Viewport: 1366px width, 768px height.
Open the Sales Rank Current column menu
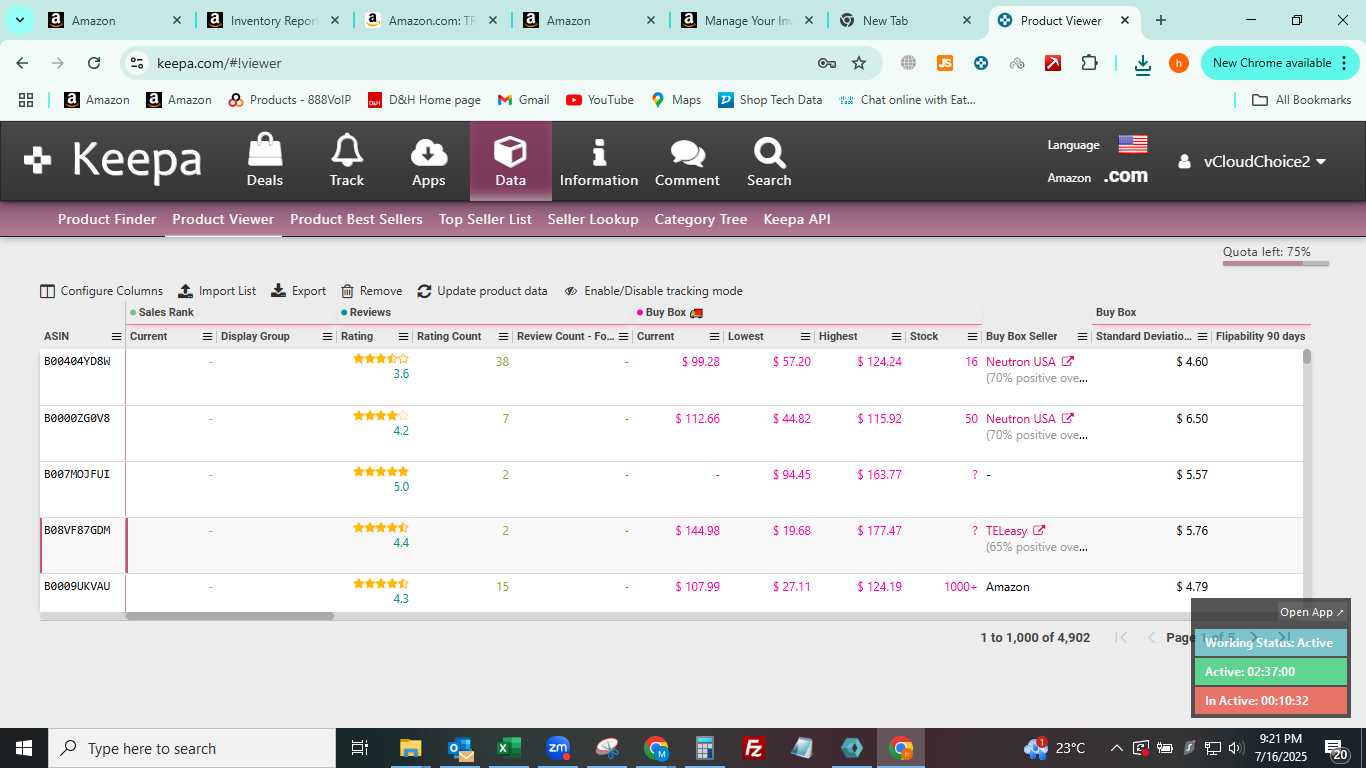click(207, 337)
